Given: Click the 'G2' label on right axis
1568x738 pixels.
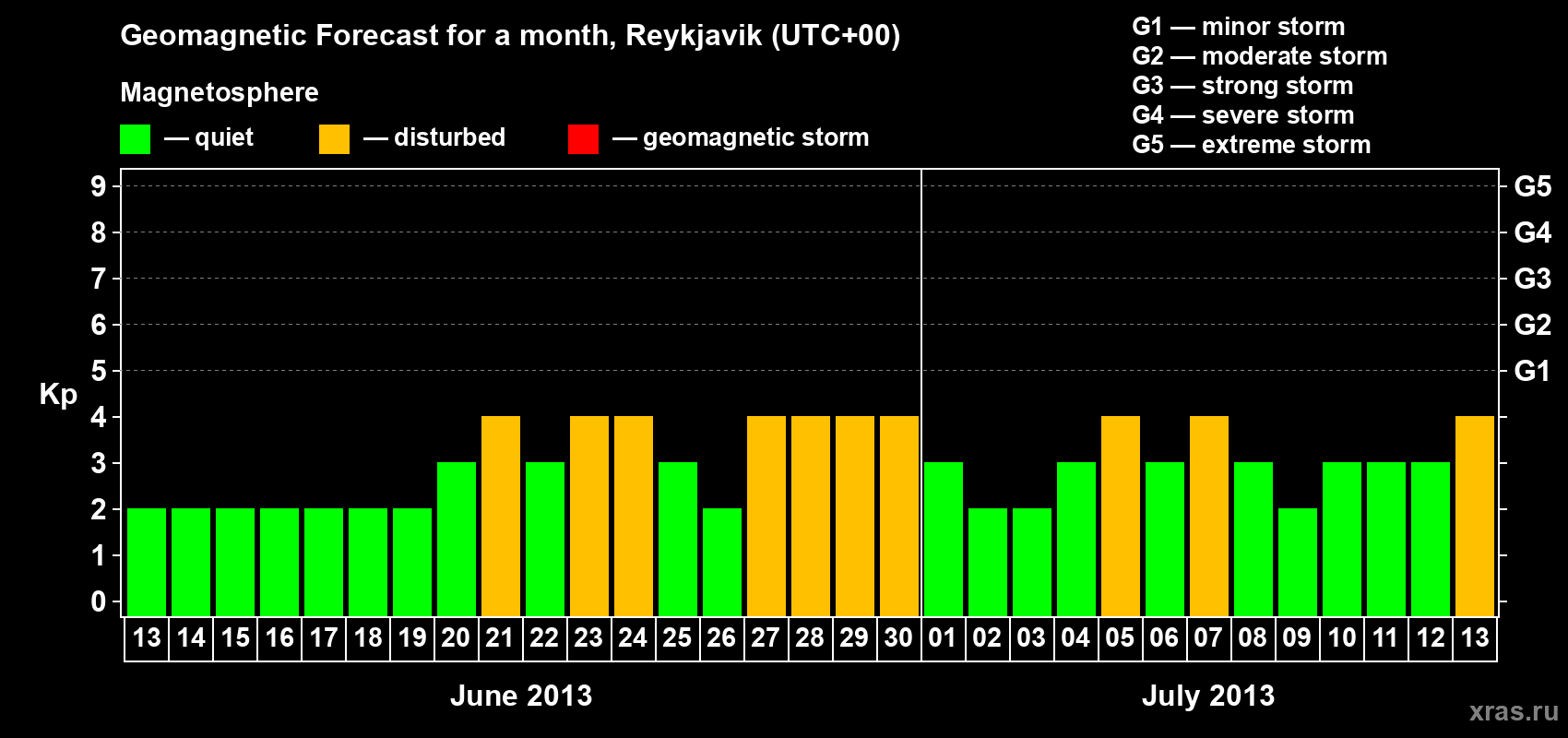Looking at the screenshot, I should pos(1533,325).
